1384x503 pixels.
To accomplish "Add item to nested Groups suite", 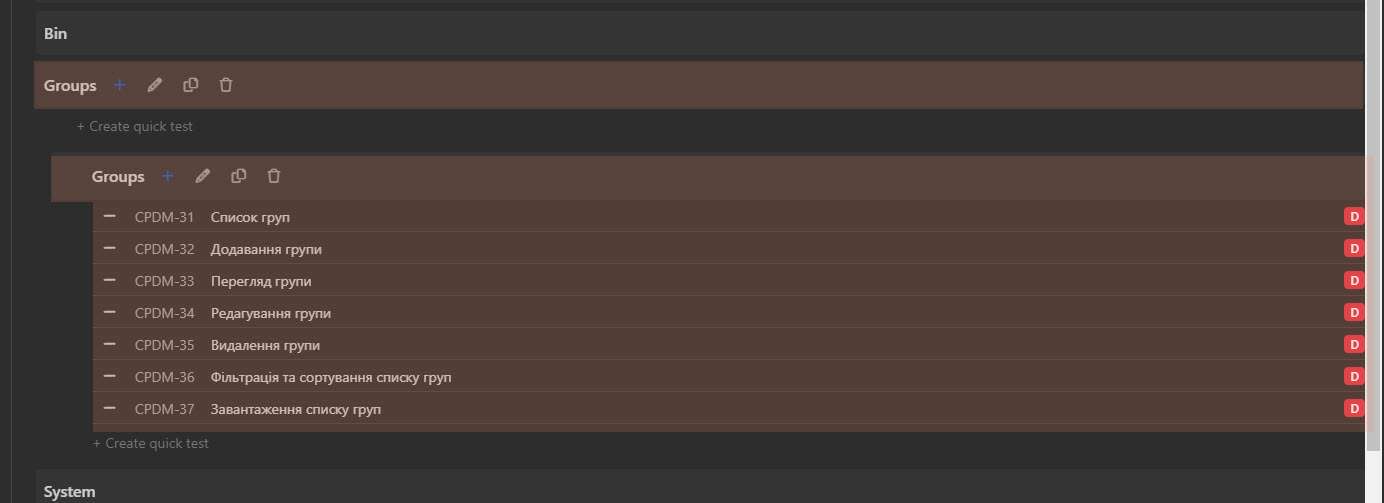I will click(x=168, y=176).
